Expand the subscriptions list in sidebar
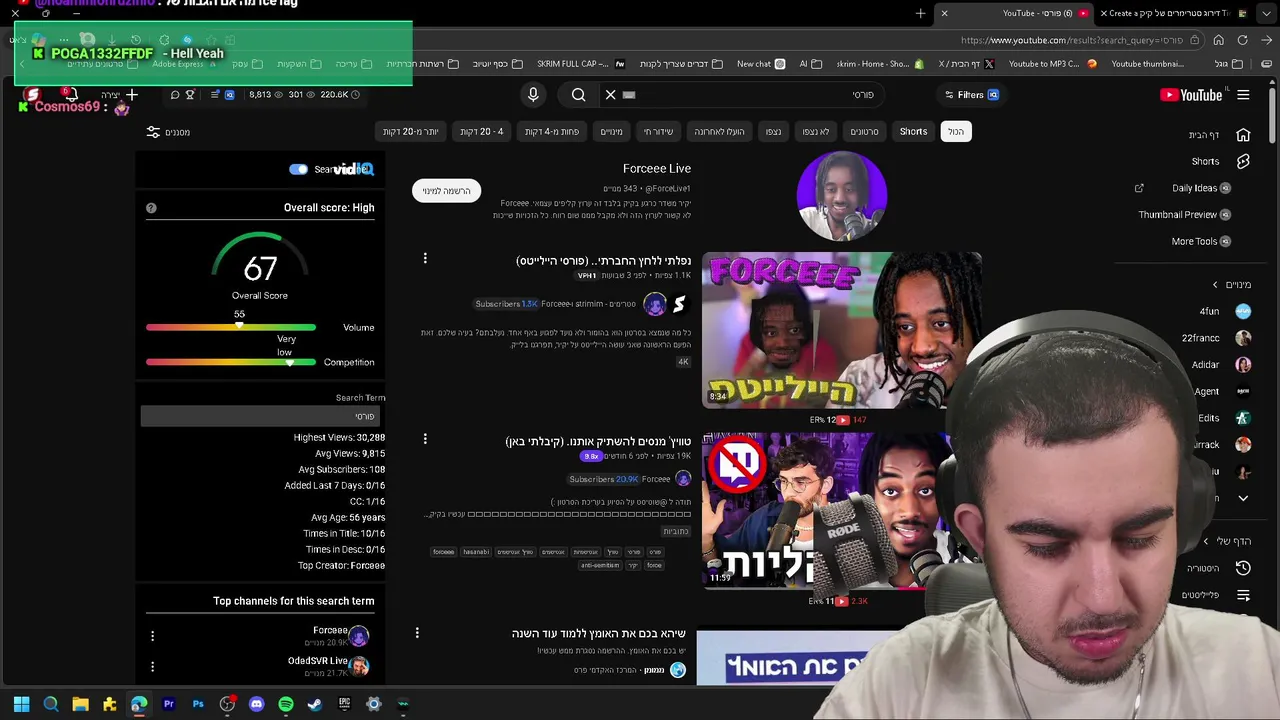This screenshot has height=720, width=1280. tap(1243, 498)
